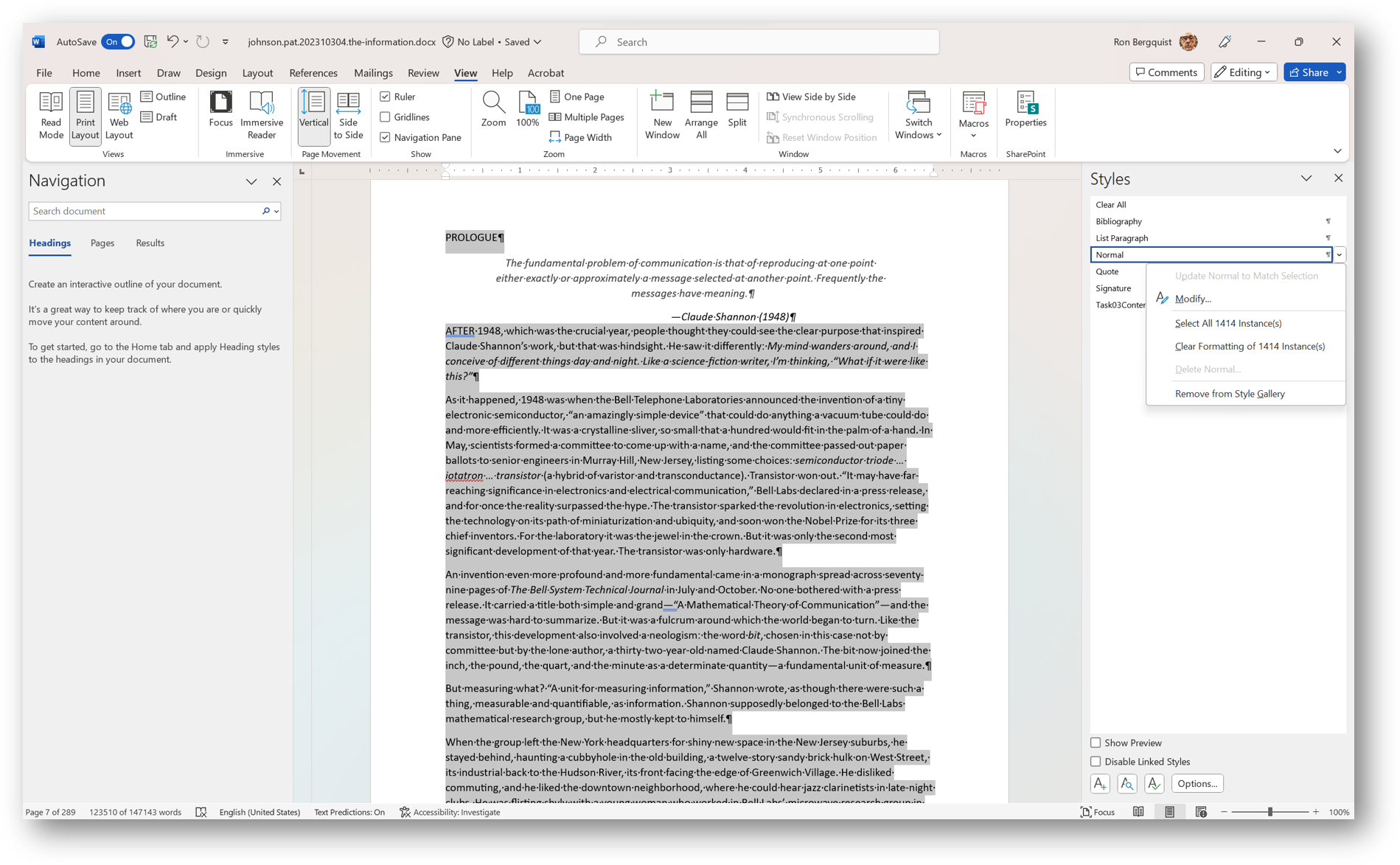Launch the Immersive Reader
The height and width of the screenshot is (865, 1400).
click(262, 114)
